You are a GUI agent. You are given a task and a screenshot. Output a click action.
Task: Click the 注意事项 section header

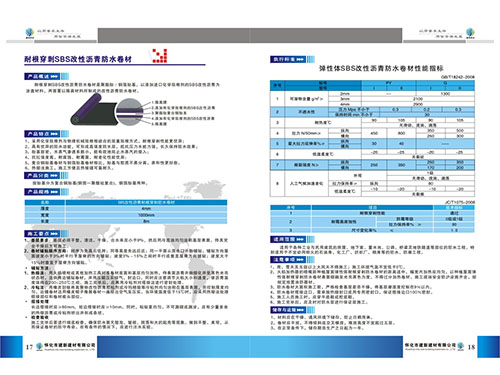click(292, 259)
